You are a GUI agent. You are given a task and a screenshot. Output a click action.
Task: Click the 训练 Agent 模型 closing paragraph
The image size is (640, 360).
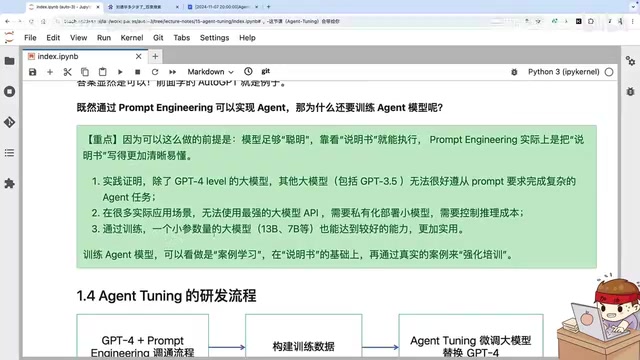tap(298, 255)
